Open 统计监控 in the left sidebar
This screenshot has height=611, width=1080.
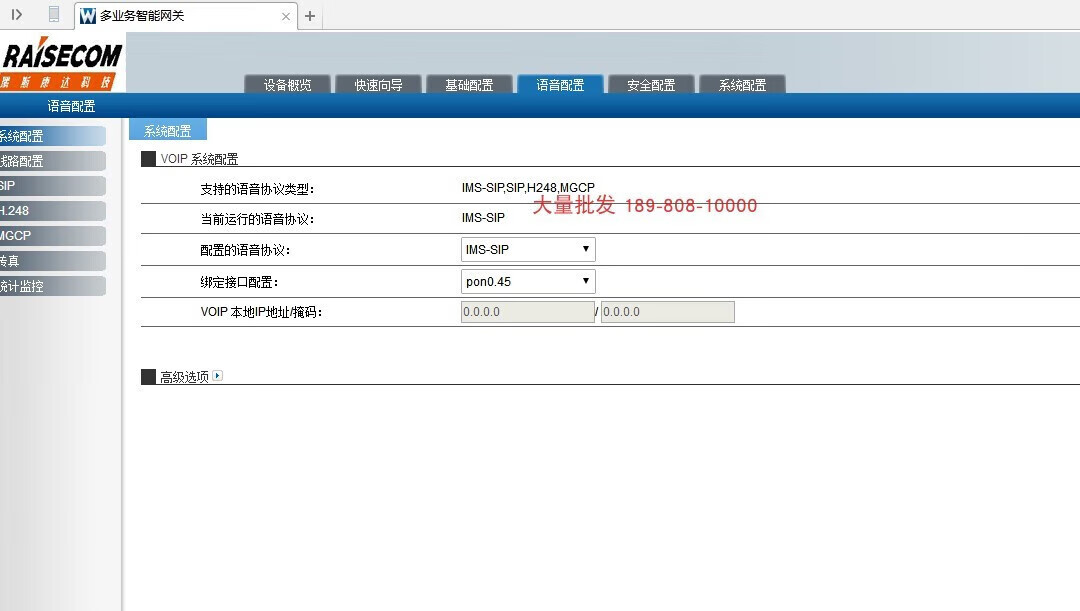(x=50, y=286)
